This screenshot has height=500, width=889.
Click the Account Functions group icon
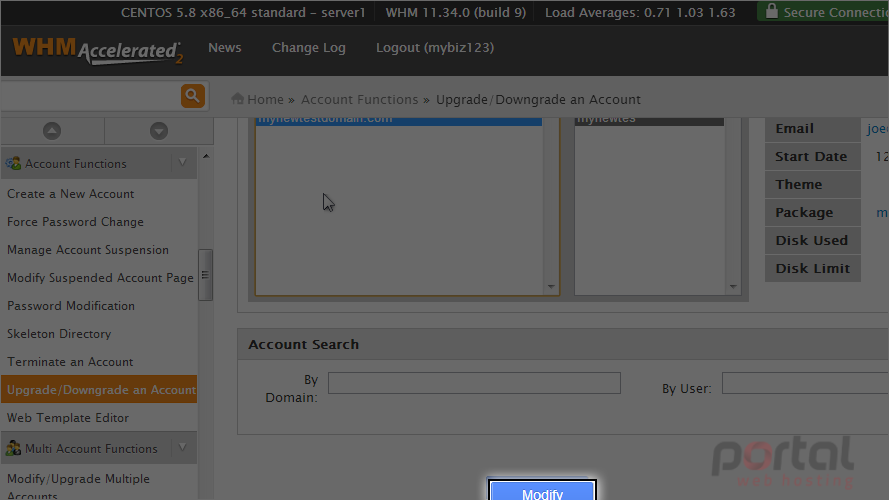coord(13,164)
